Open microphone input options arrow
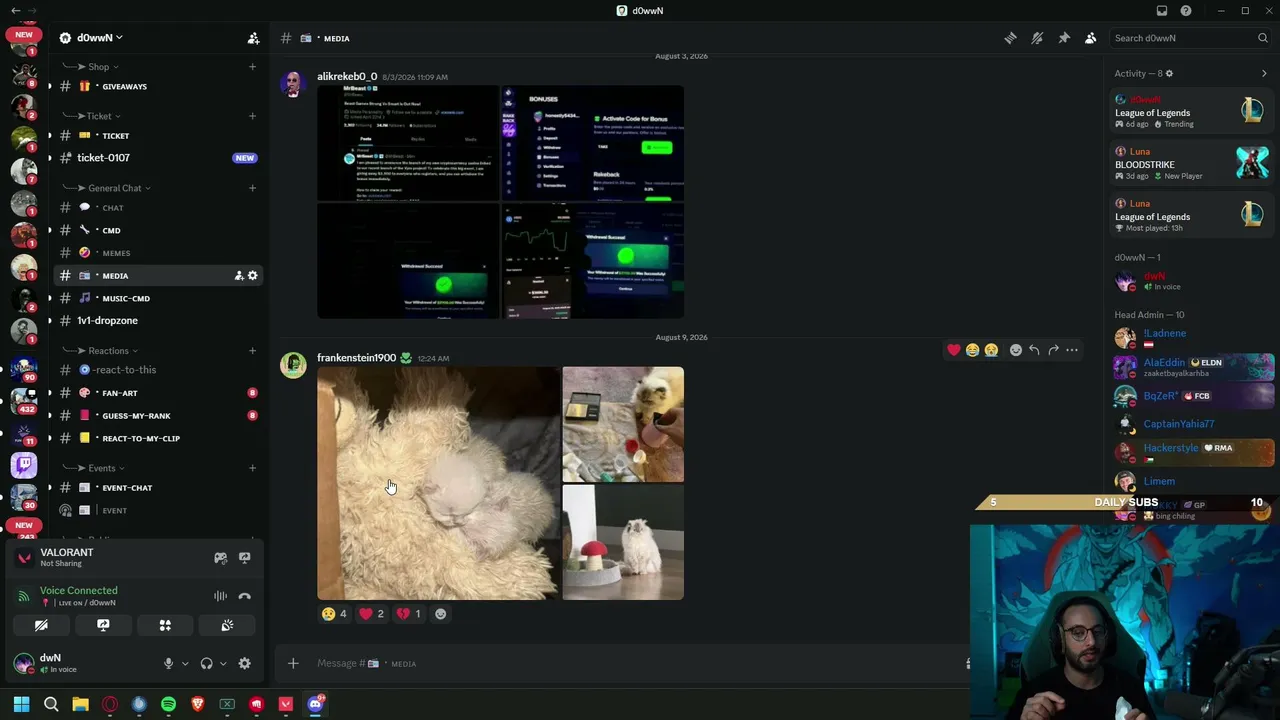 tap(185, 664)
